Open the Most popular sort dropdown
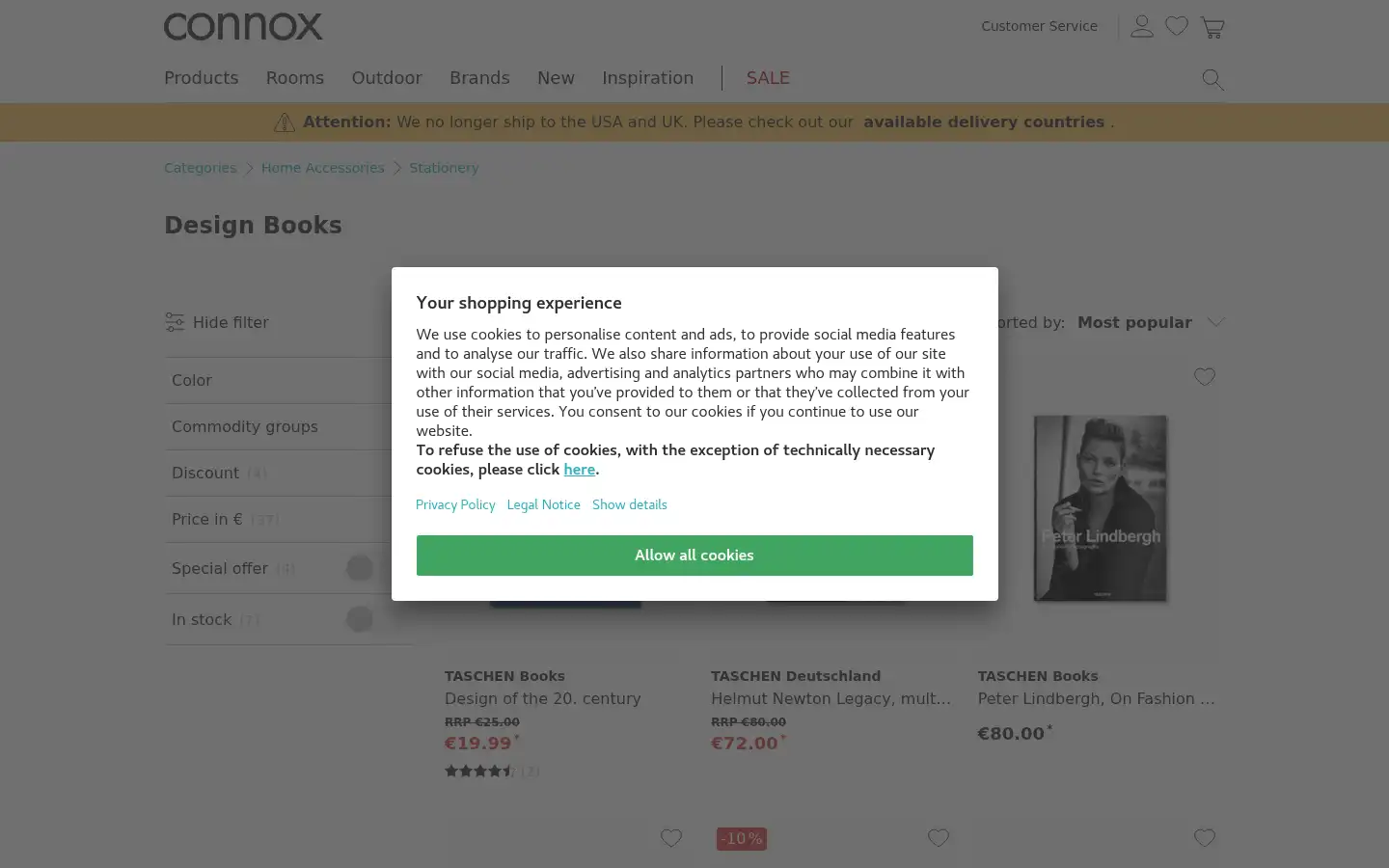The width and height of the screenshot is (1389, 868). click(1151, 322)
